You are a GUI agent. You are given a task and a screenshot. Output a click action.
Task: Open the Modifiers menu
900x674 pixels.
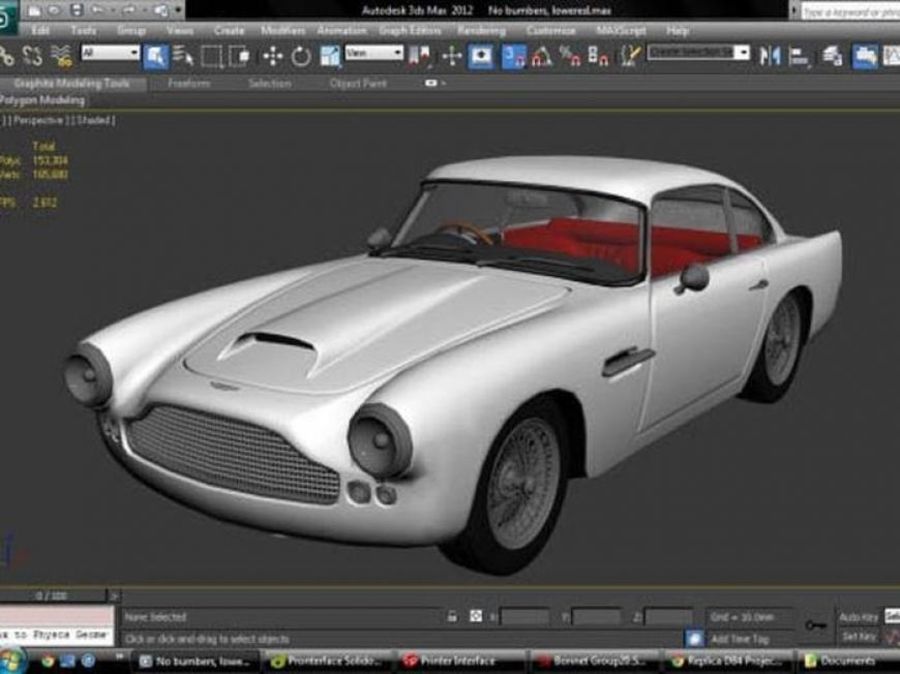(x=282, y=30)
